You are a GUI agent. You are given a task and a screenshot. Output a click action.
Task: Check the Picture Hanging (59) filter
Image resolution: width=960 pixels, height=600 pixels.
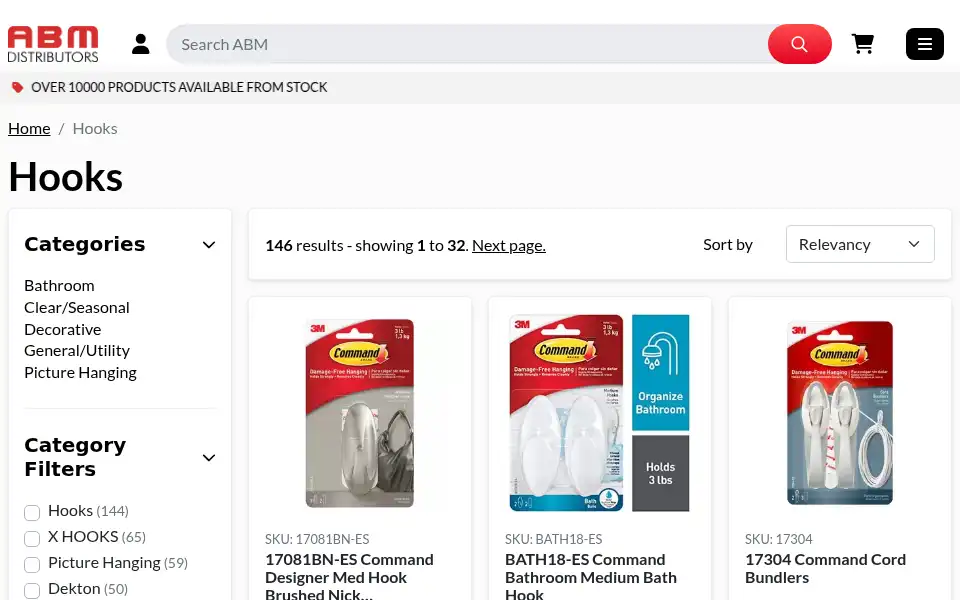(x=32, y=564)
